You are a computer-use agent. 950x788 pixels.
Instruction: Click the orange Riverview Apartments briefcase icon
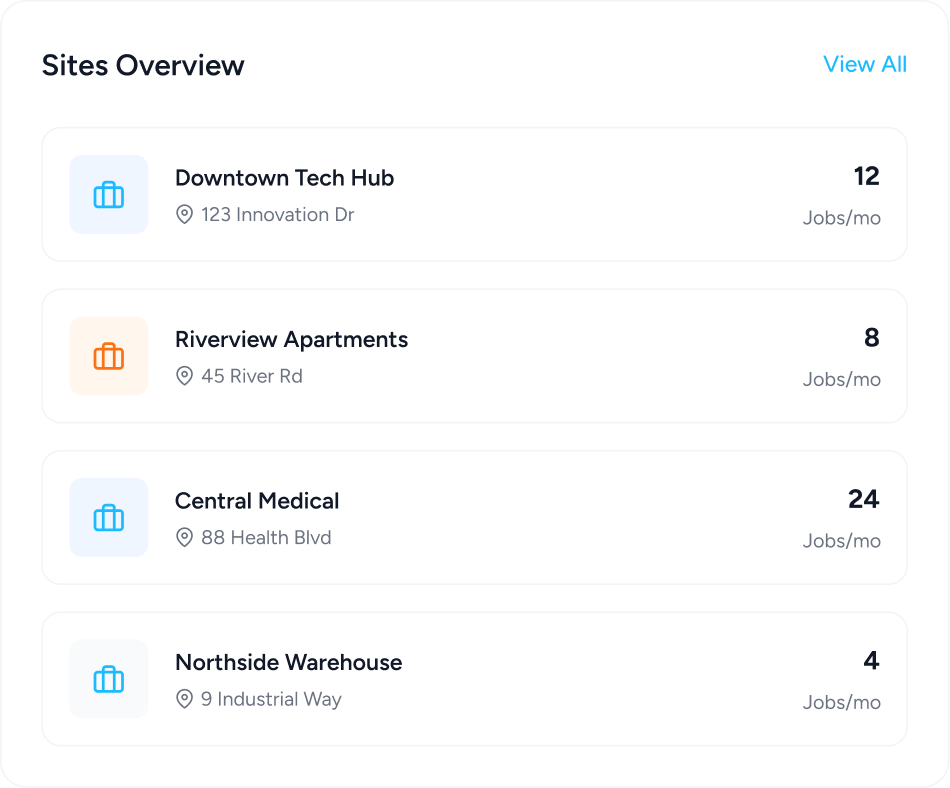pyautogui.click(x=109, y=356)
